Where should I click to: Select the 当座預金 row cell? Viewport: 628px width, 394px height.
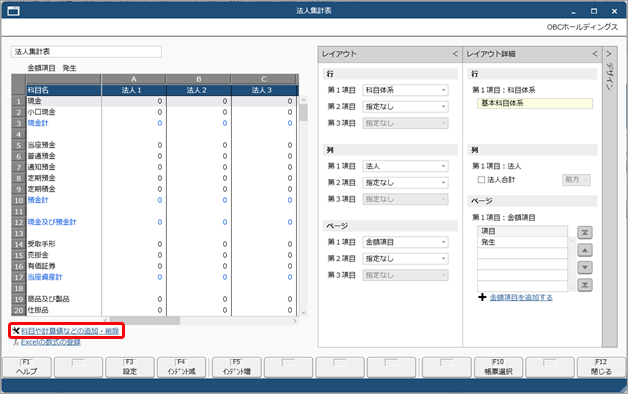coord(64,145)
